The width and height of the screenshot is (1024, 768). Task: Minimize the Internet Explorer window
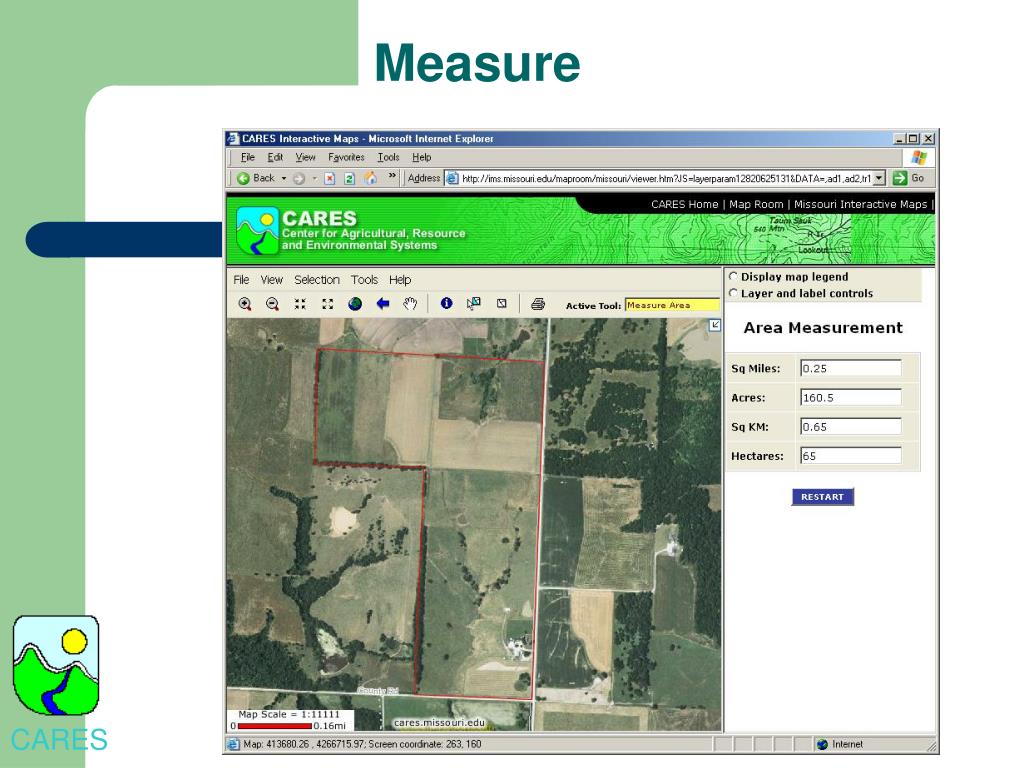(899, 138)
